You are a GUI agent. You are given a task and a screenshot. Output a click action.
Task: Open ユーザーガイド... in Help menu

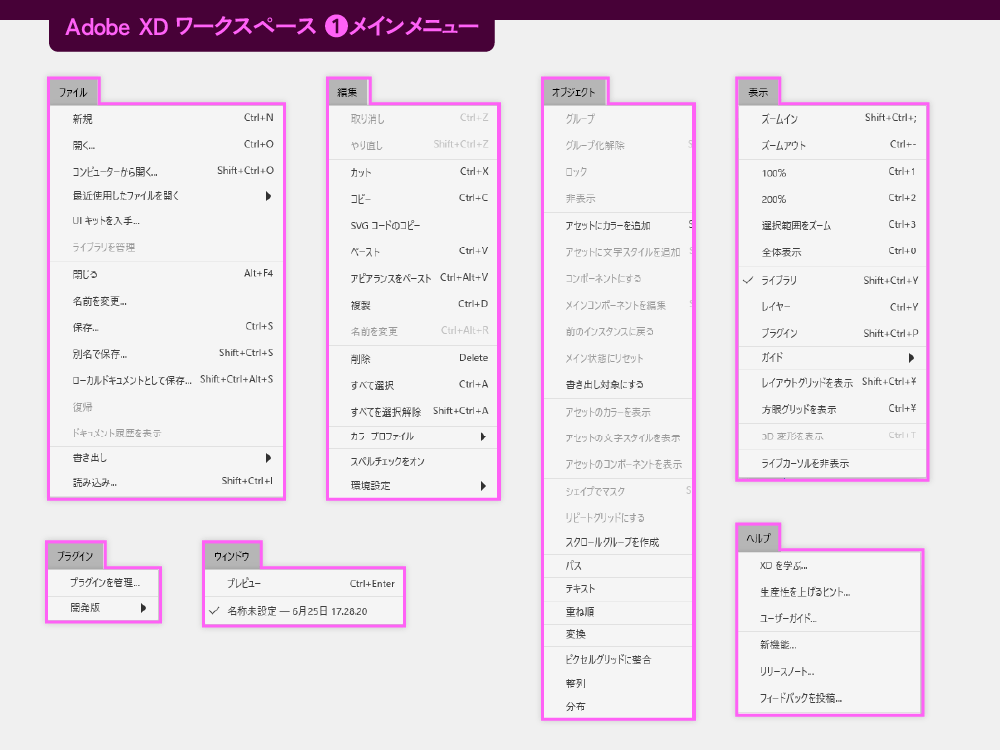click(830, 618)
